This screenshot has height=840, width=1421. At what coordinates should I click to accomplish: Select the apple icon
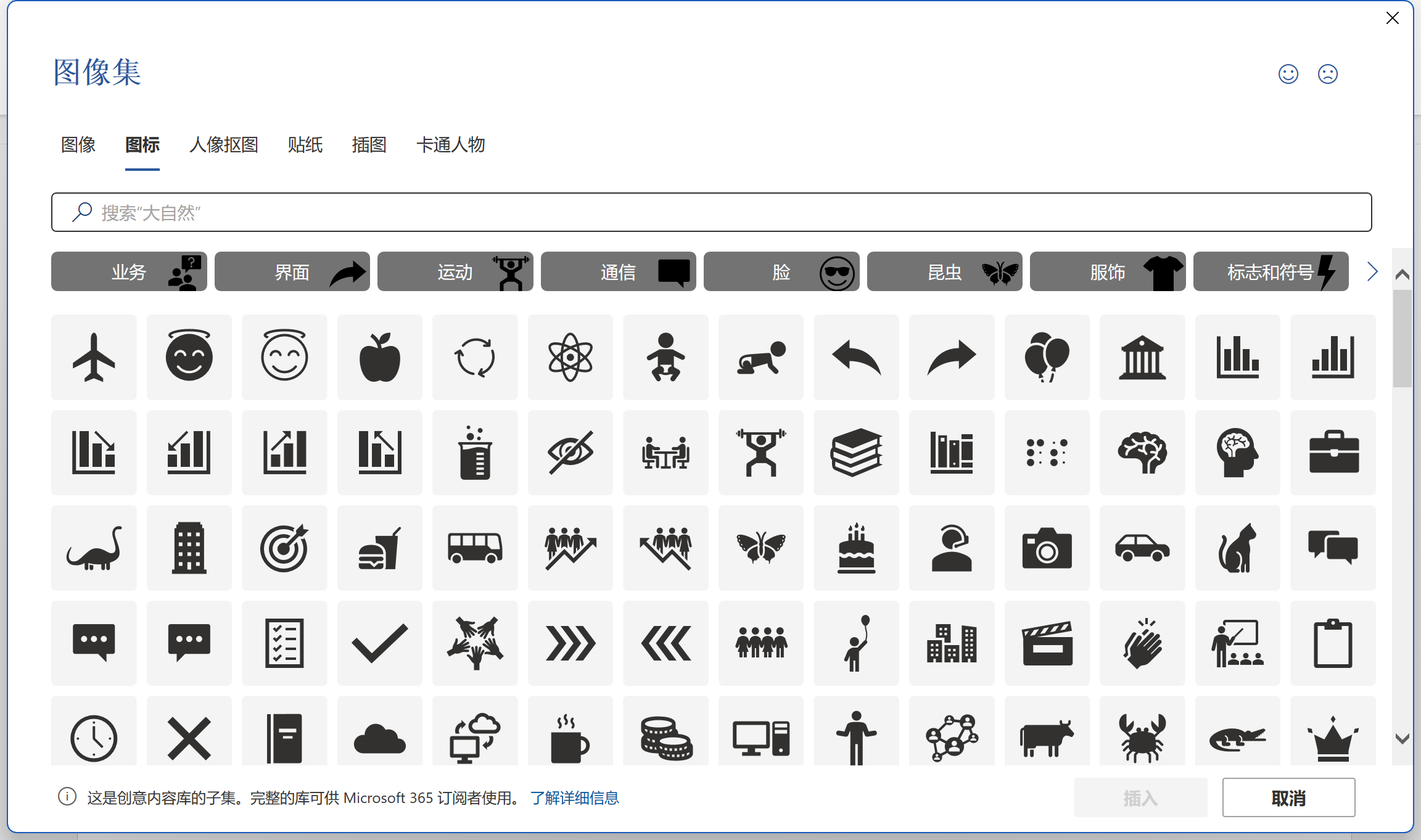379,357
